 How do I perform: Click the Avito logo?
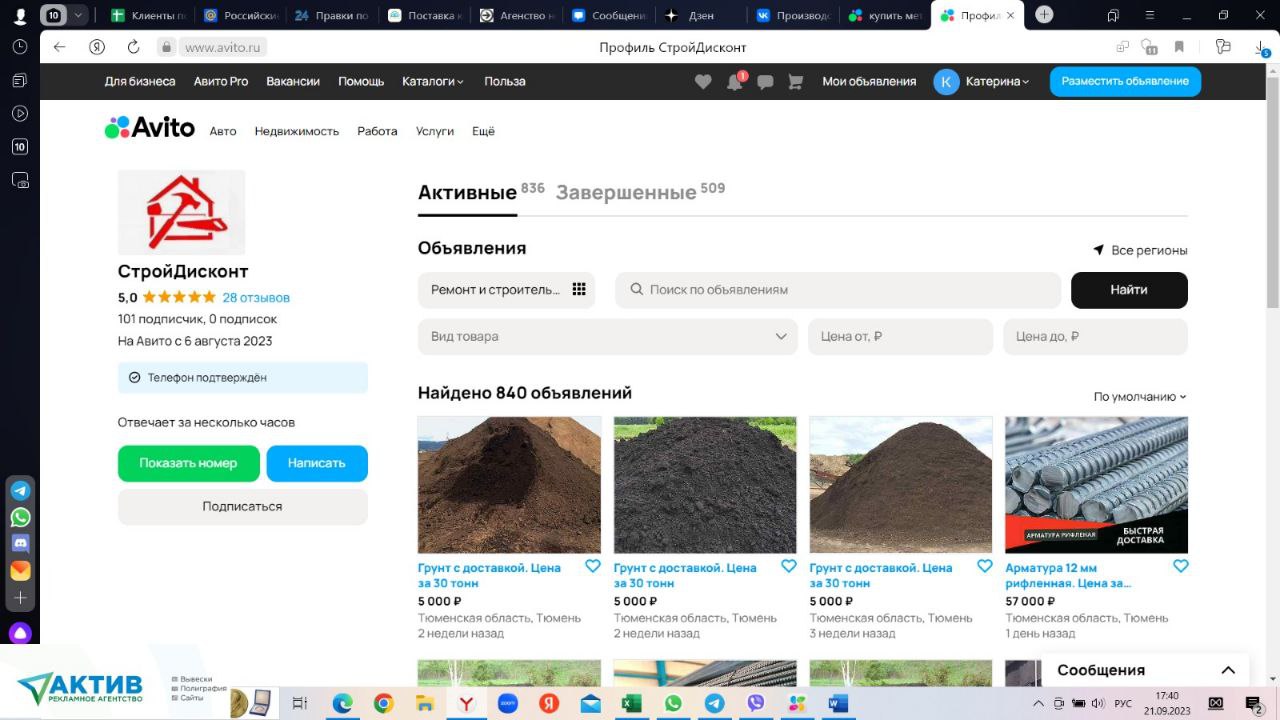[150, 128]
